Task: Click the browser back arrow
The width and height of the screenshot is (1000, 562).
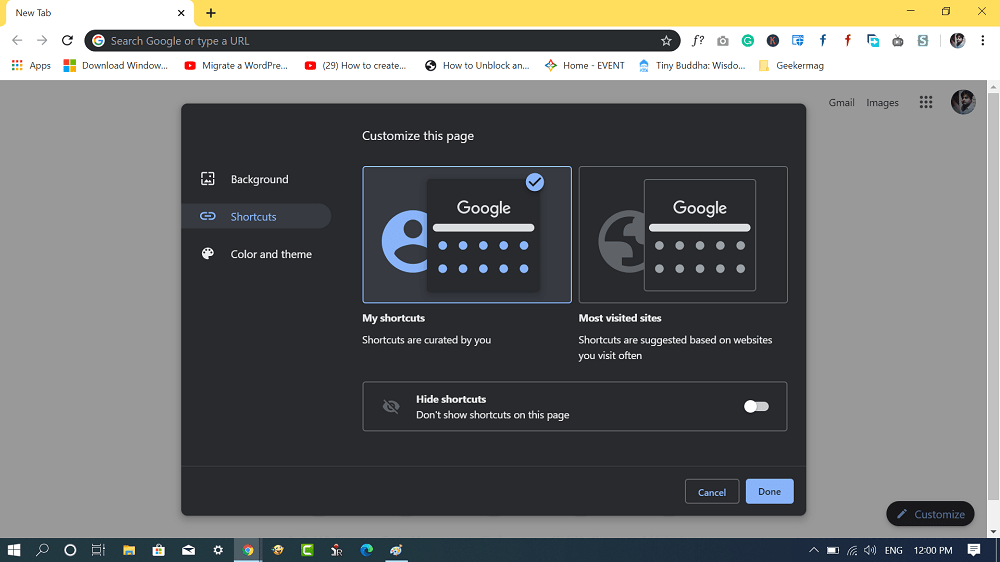Action: tap(17, 41)
